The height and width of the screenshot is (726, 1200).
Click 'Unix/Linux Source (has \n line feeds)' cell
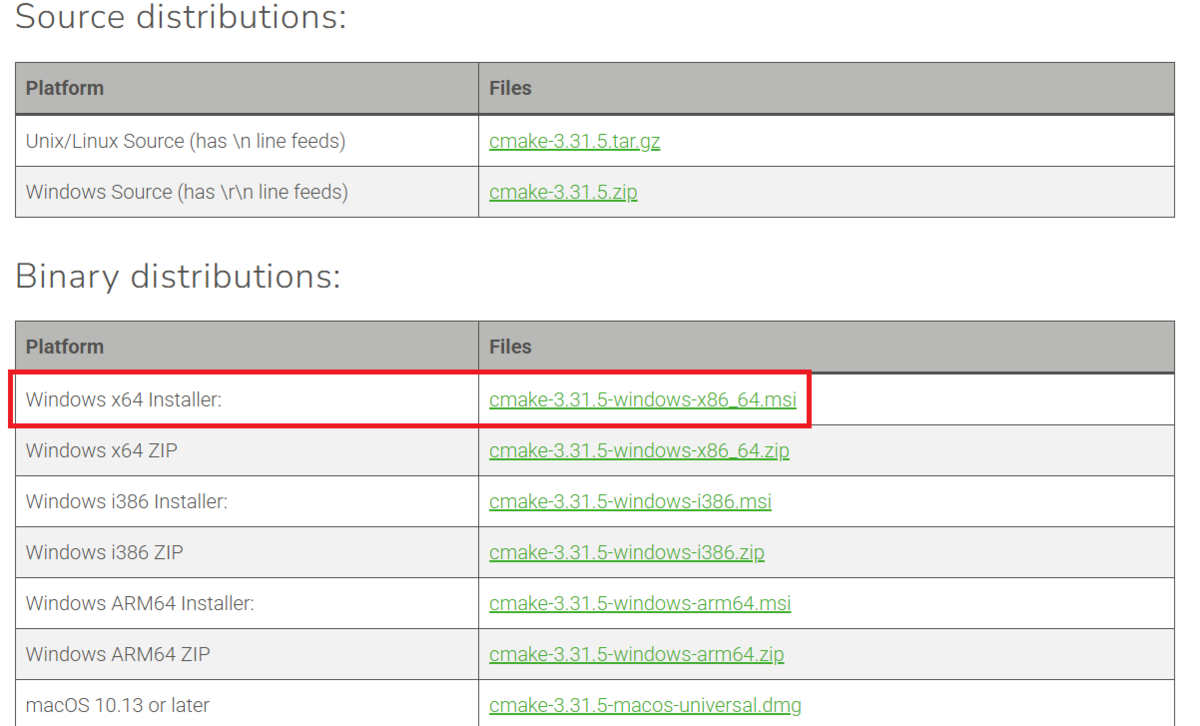pos(247,141)
